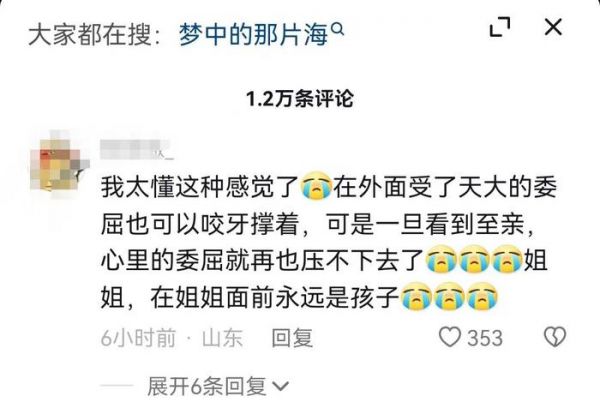Expand the comments panel to fullscreen
The width and height of the screenshot is (600, 408).
pyautogui.click(x=500, y=27)
